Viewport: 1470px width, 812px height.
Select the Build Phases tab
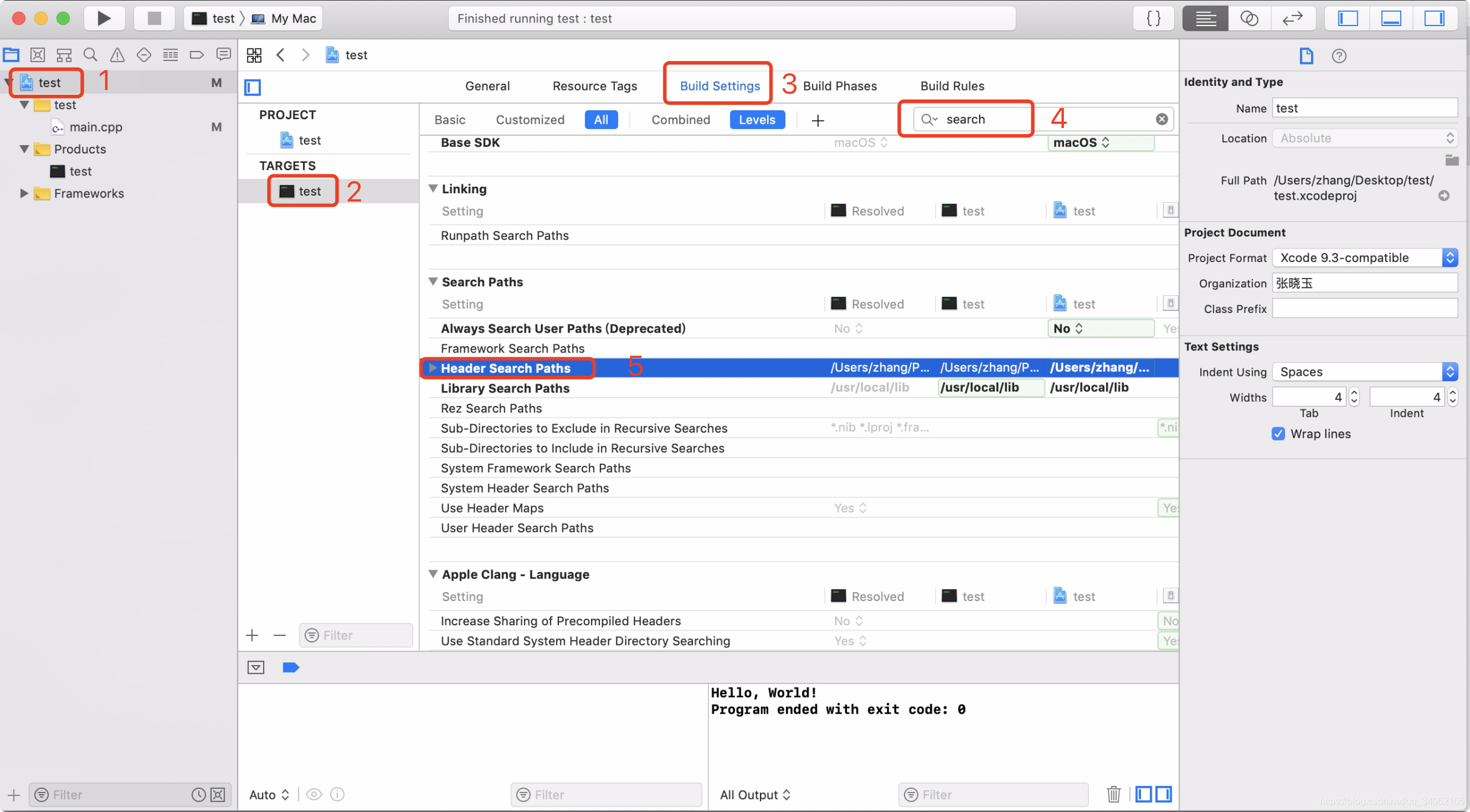[839, 85]
